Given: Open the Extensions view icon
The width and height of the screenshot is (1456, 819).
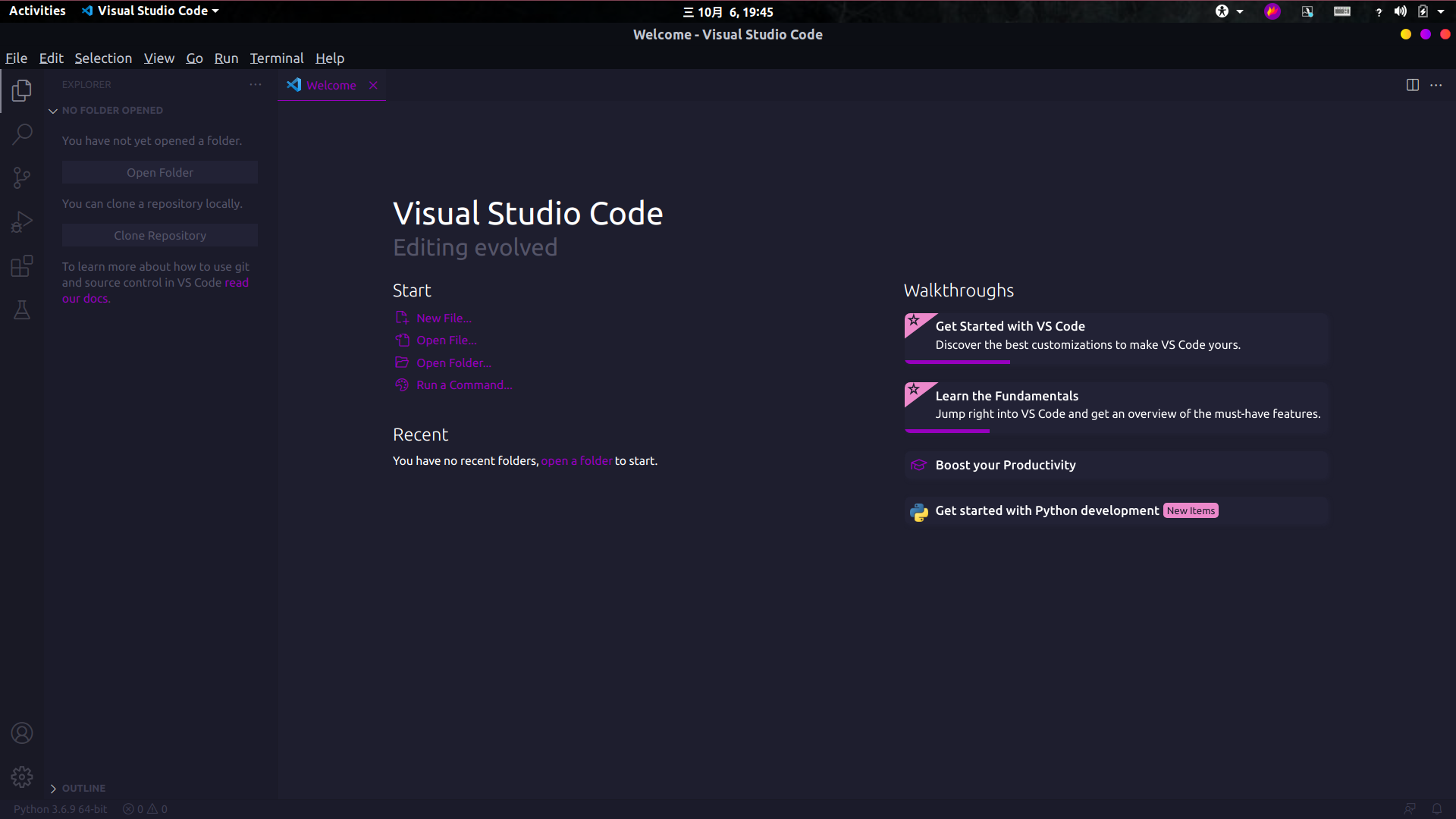Looking at the screenshot, I should click(22, 266).
